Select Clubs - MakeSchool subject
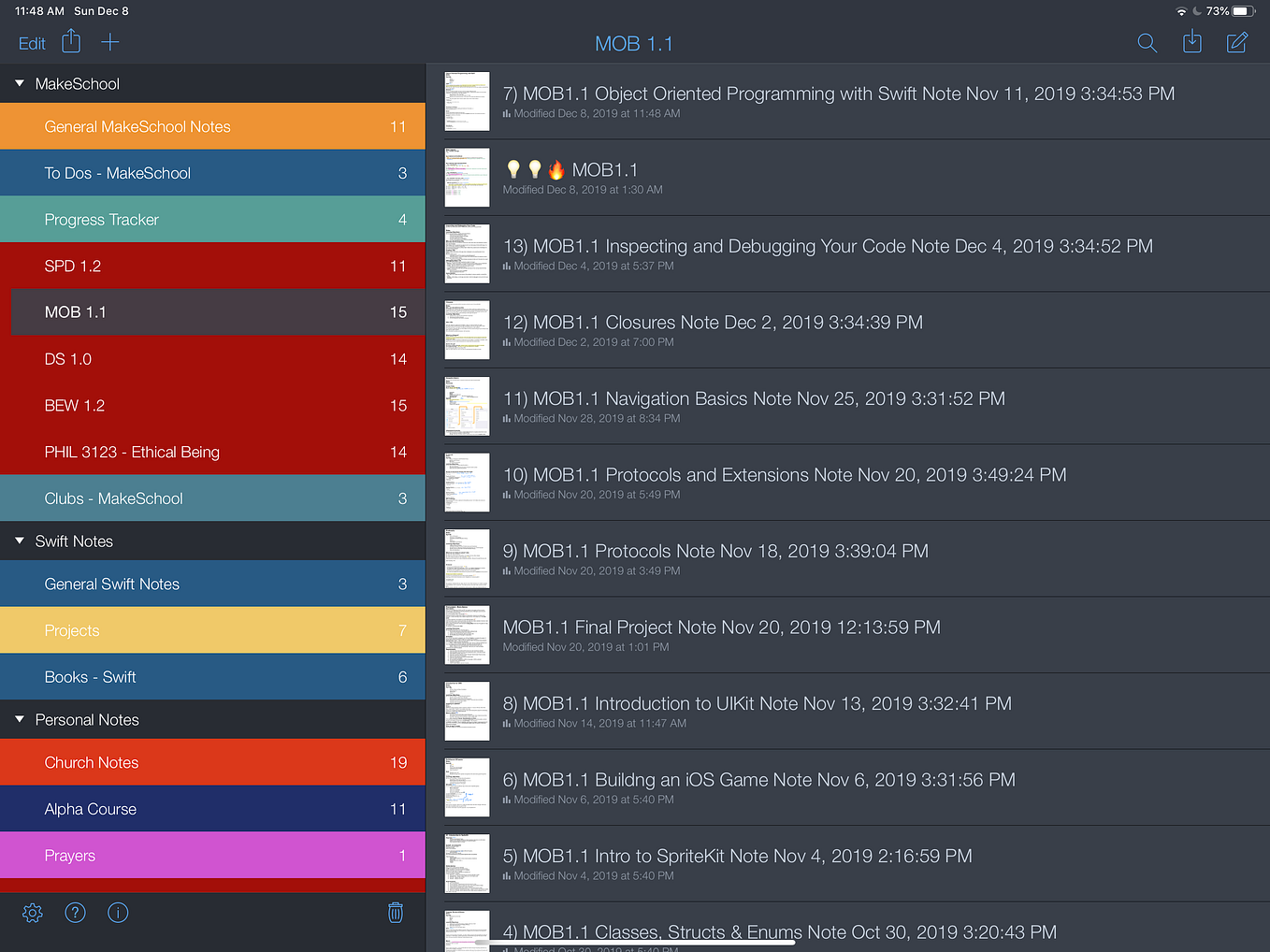1270x952 pixels. point(212,498)
